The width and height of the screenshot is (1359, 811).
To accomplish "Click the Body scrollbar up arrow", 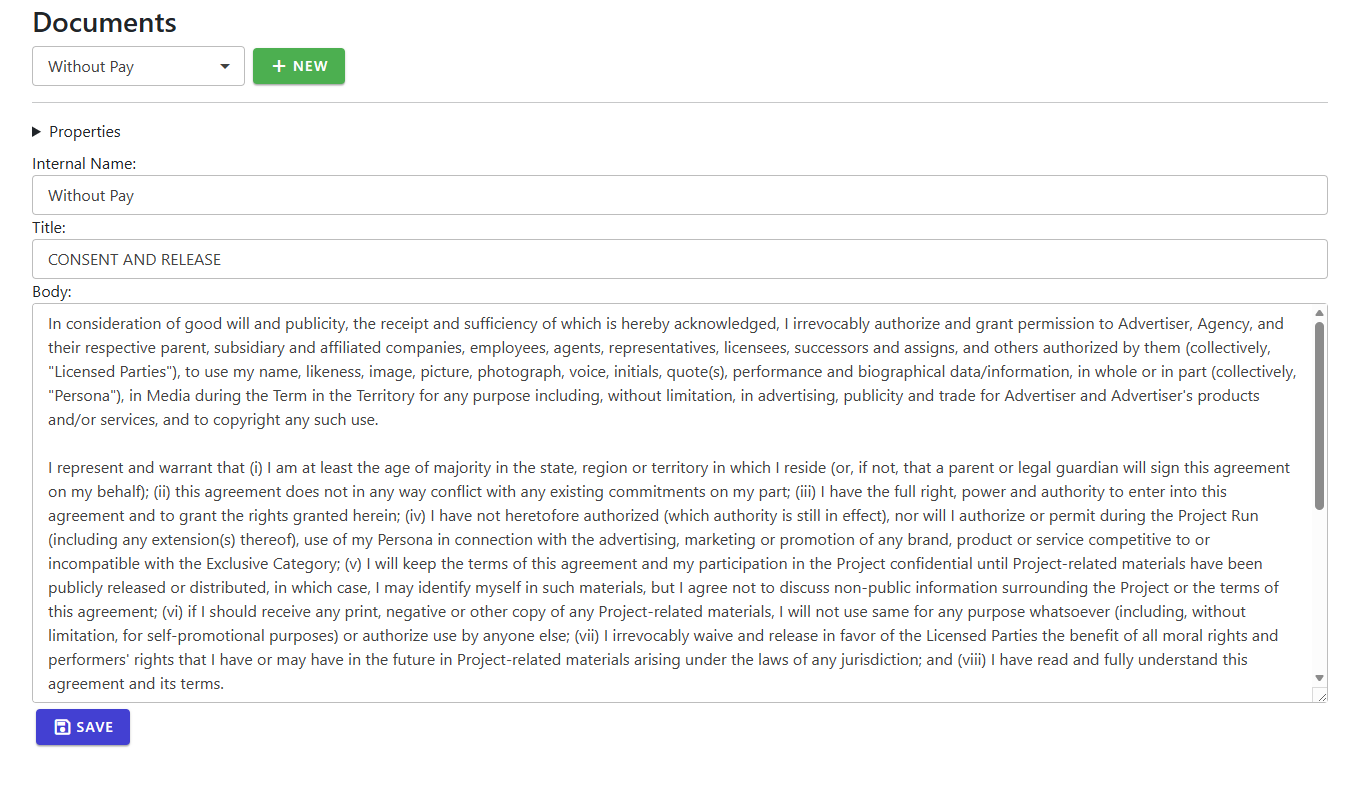I will [1319, 312].
